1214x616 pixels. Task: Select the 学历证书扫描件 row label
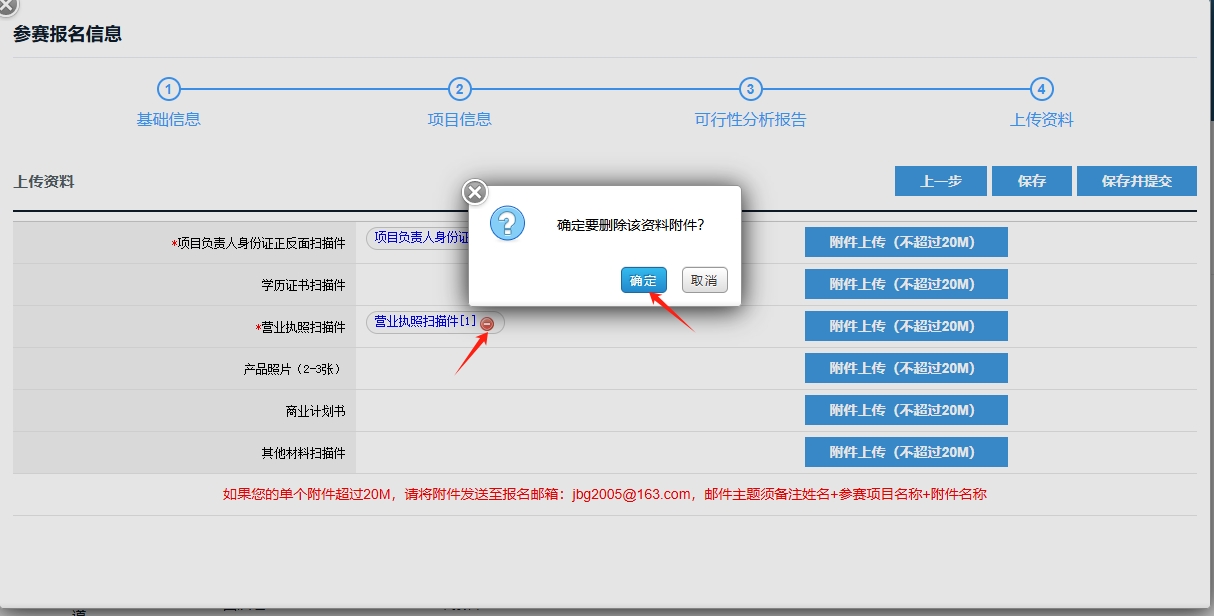[x=303, y=285]
